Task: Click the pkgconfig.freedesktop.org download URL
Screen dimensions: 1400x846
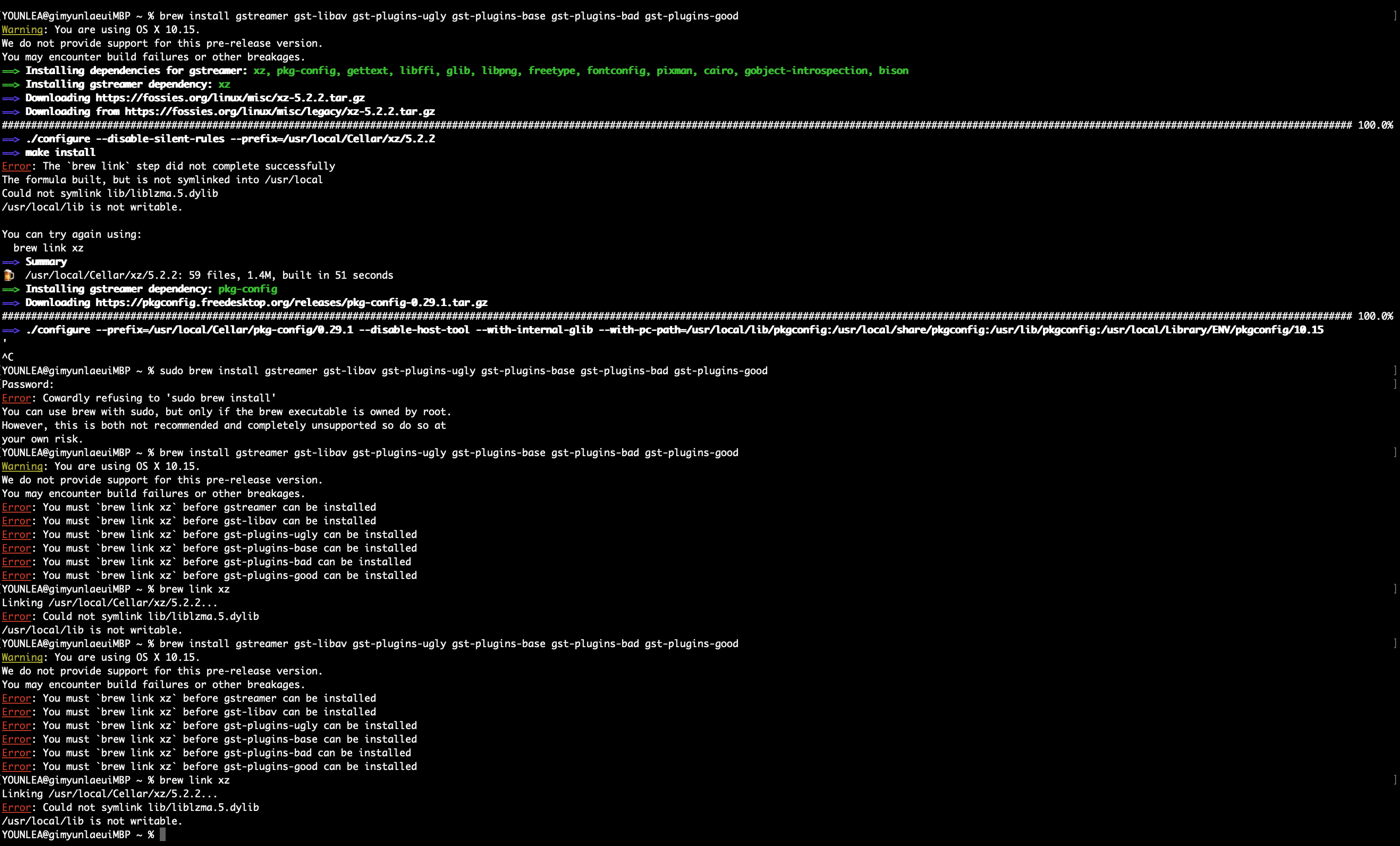Action: (x=291, y=303)
